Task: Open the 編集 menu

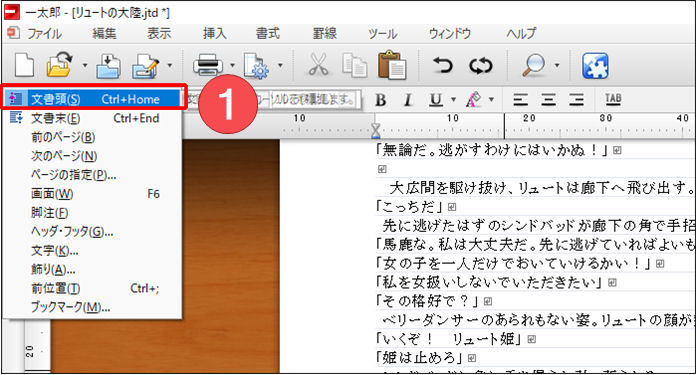Action: click(104, 34)
